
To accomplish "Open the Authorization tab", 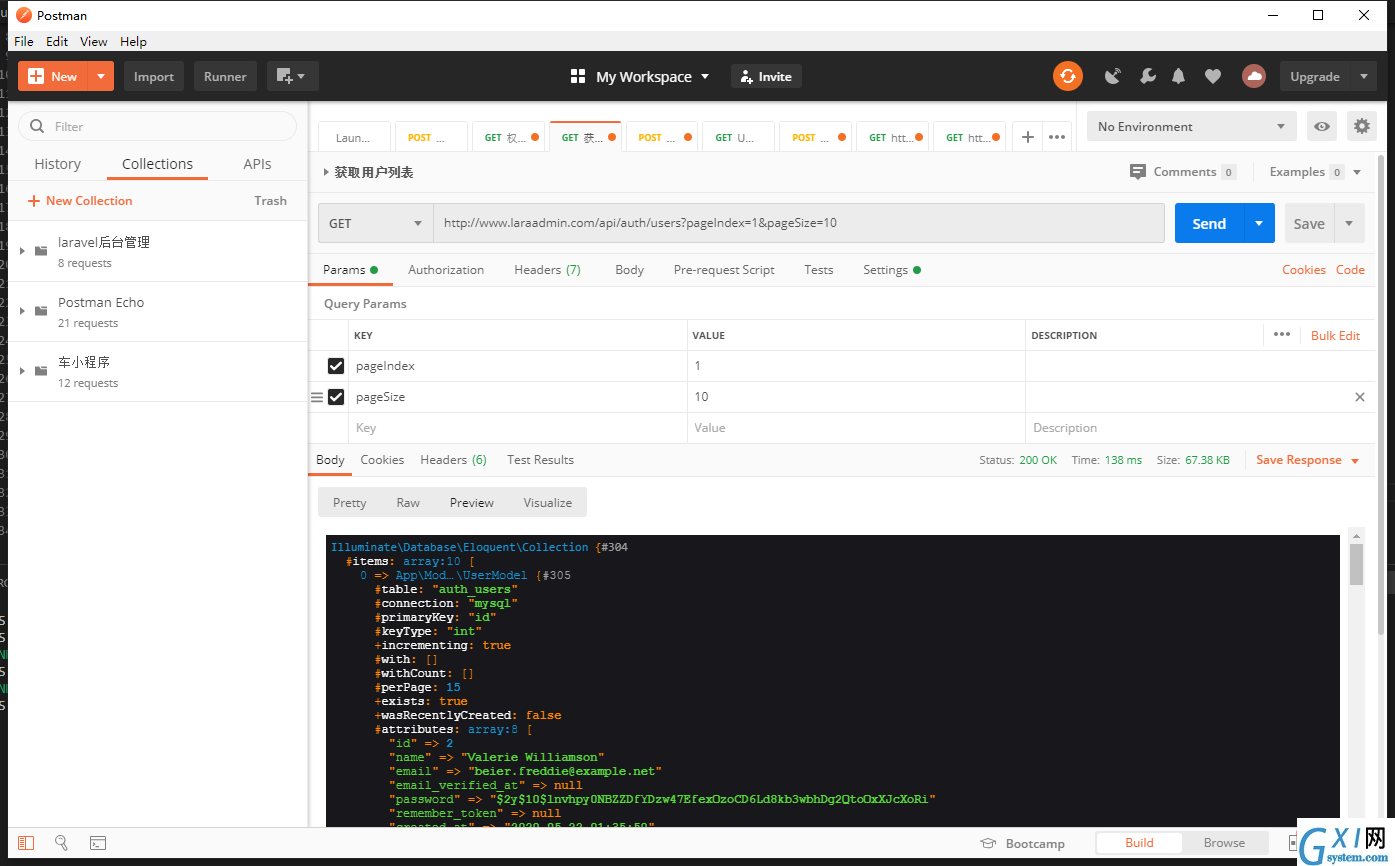I will point(446,270).
